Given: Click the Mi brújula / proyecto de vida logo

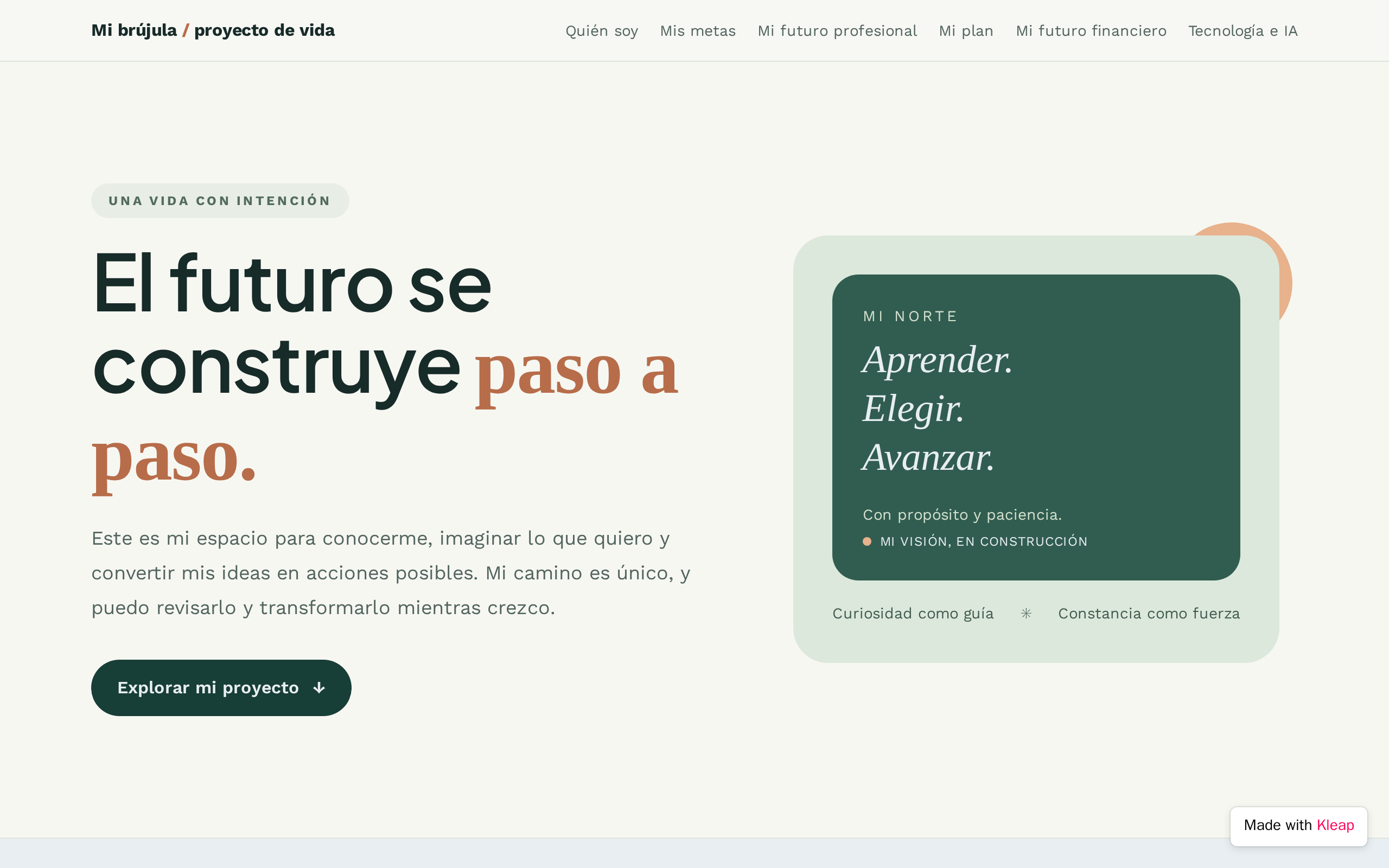Looking at the screenshot, I should [x=213, y=30].
